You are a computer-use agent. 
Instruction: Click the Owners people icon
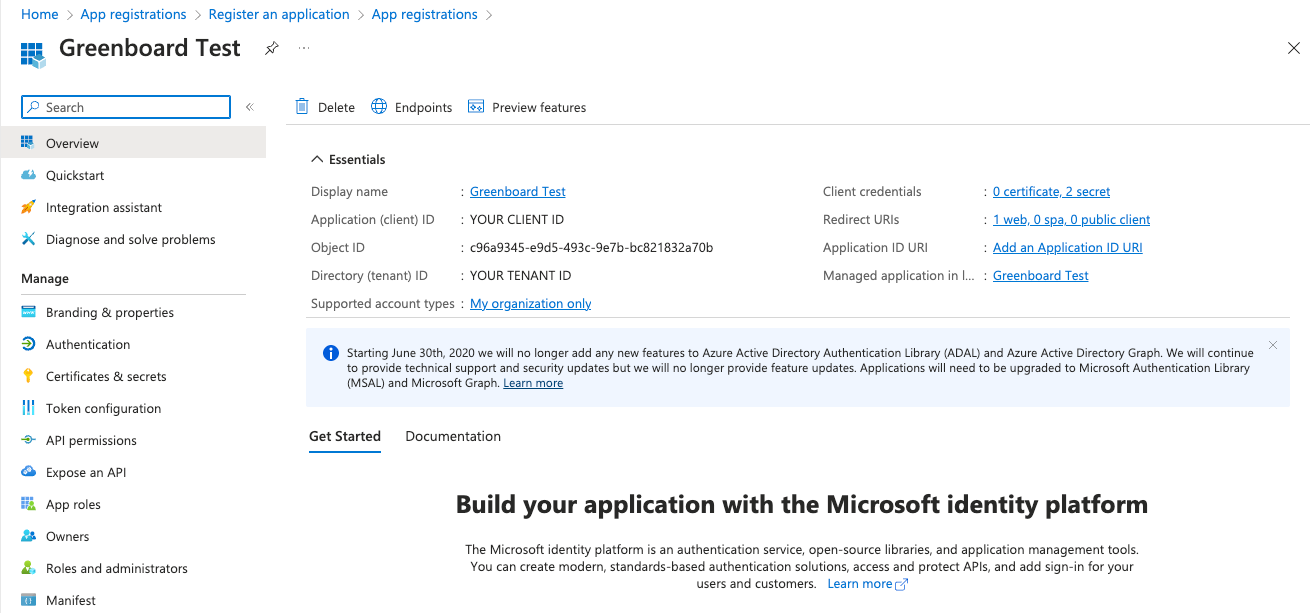tap(28, 536)
